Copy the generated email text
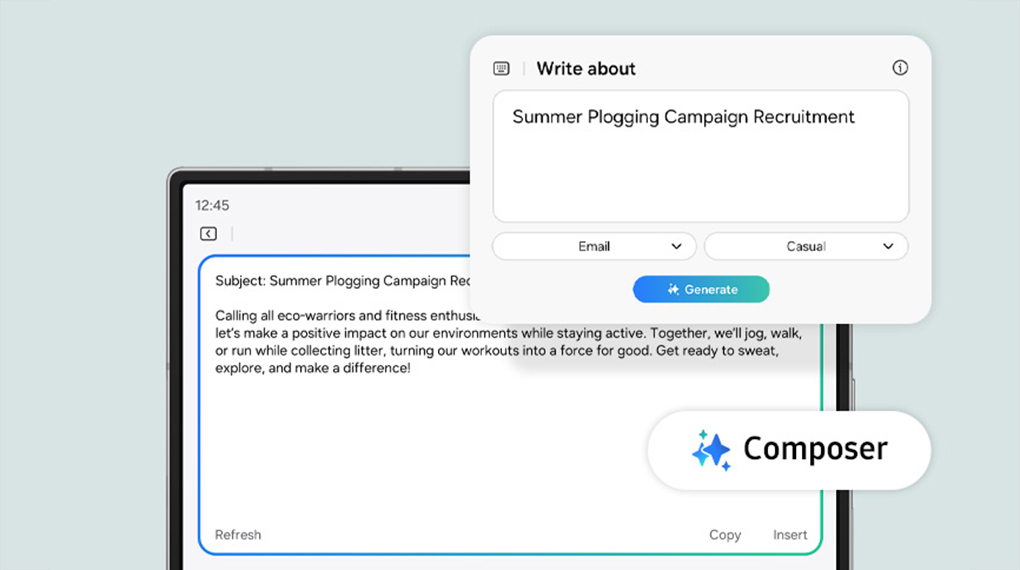Image resolution: width=1020 pixels, height=570 pixels. [725, 535]
